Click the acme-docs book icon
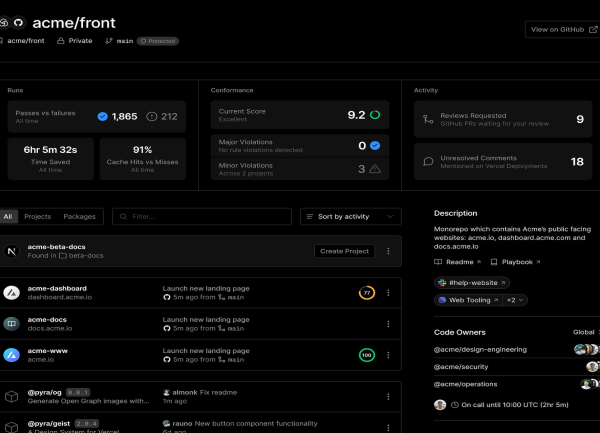The image size is (600, 433). click(12, 324)
